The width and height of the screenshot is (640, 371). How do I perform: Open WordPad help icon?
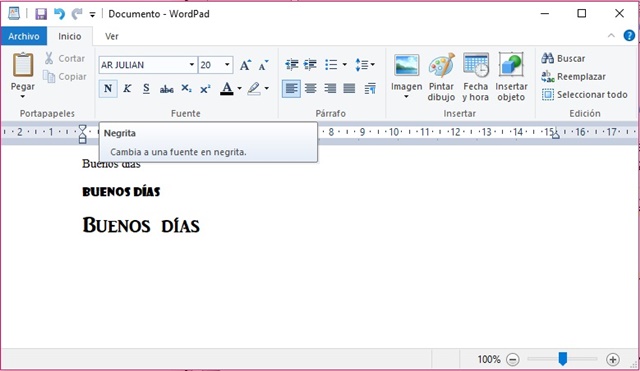pos(629,36)
